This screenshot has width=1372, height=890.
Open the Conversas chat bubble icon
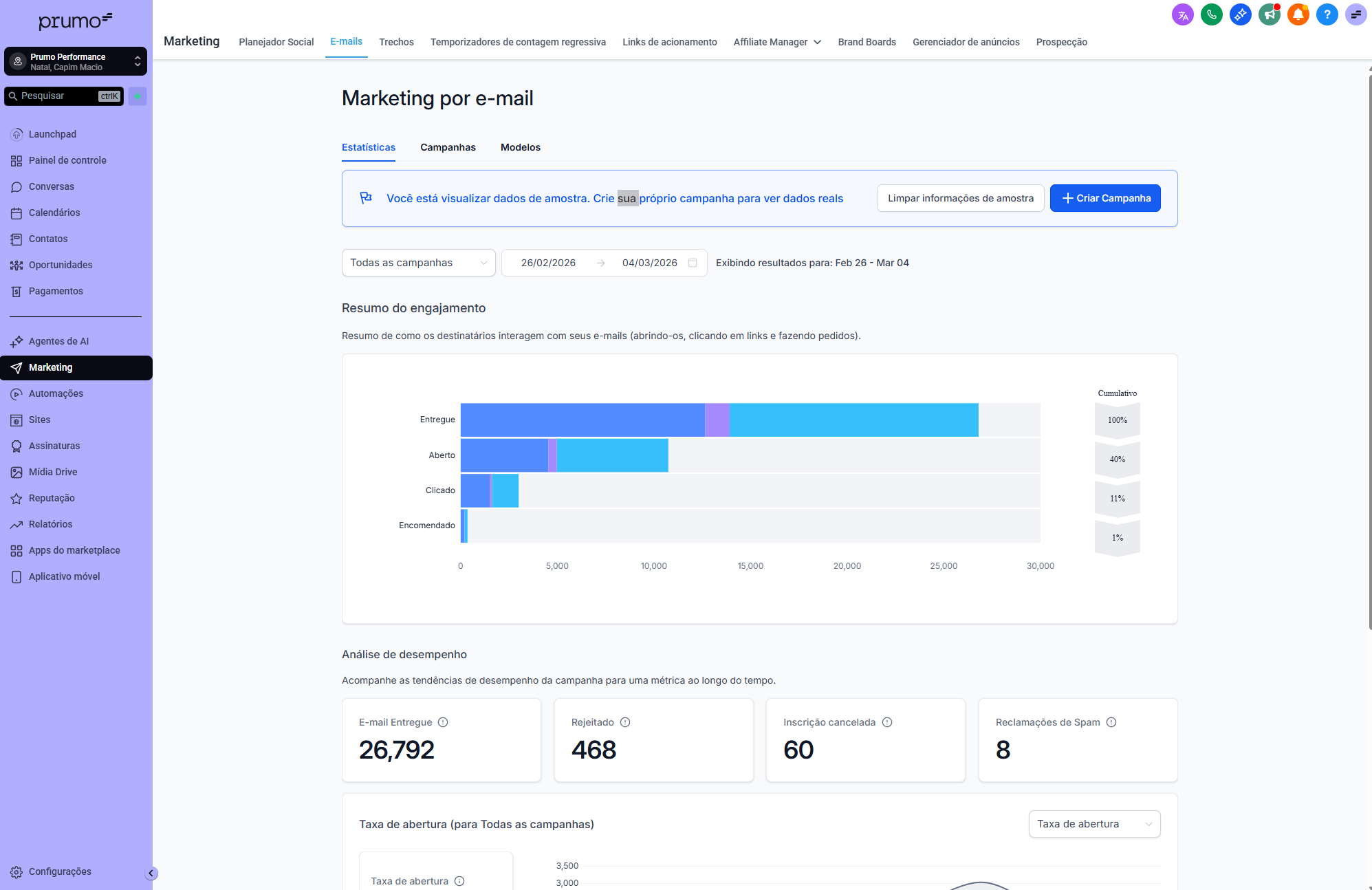point(17,186)
